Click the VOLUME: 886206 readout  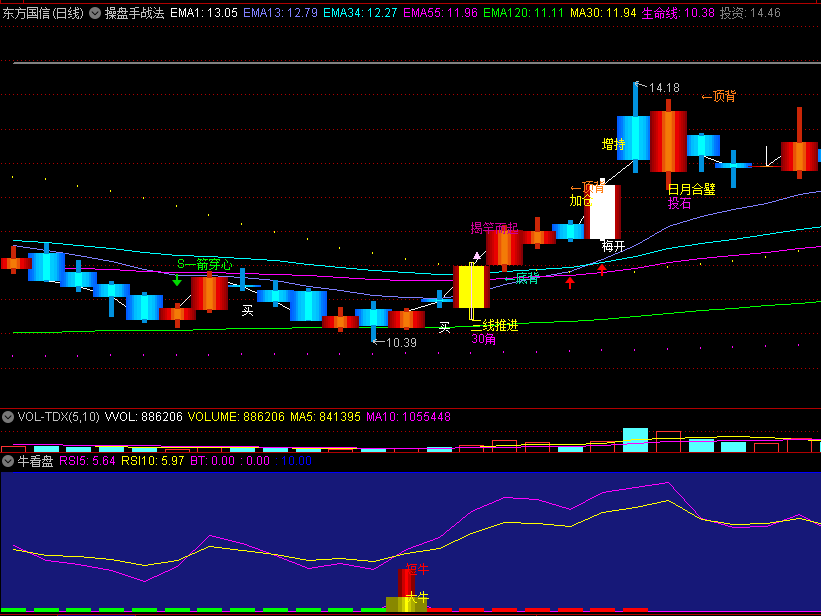pyautogui.click(x=236, y=417)
